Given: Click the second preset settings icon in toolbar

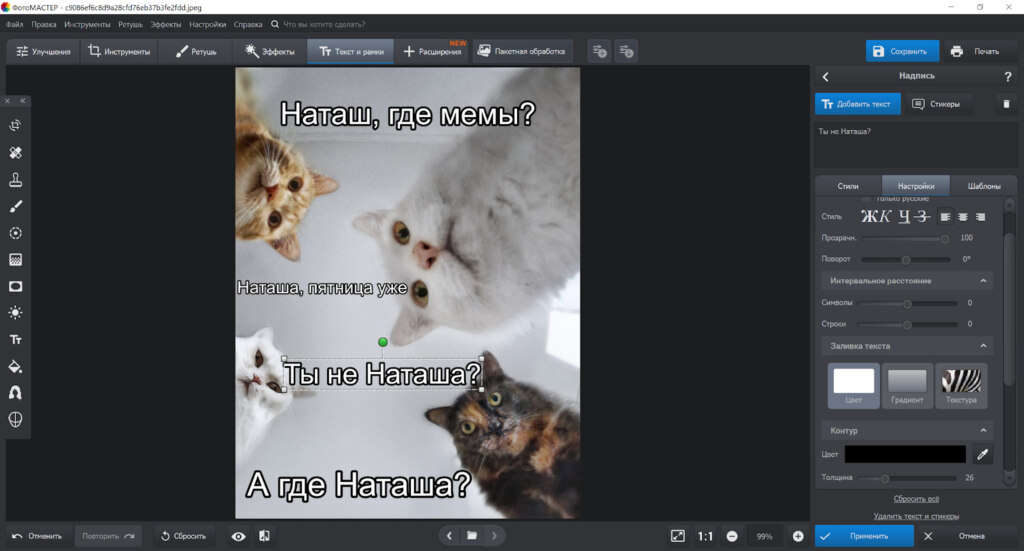Looking at the screenshot, I should (626, 51).
